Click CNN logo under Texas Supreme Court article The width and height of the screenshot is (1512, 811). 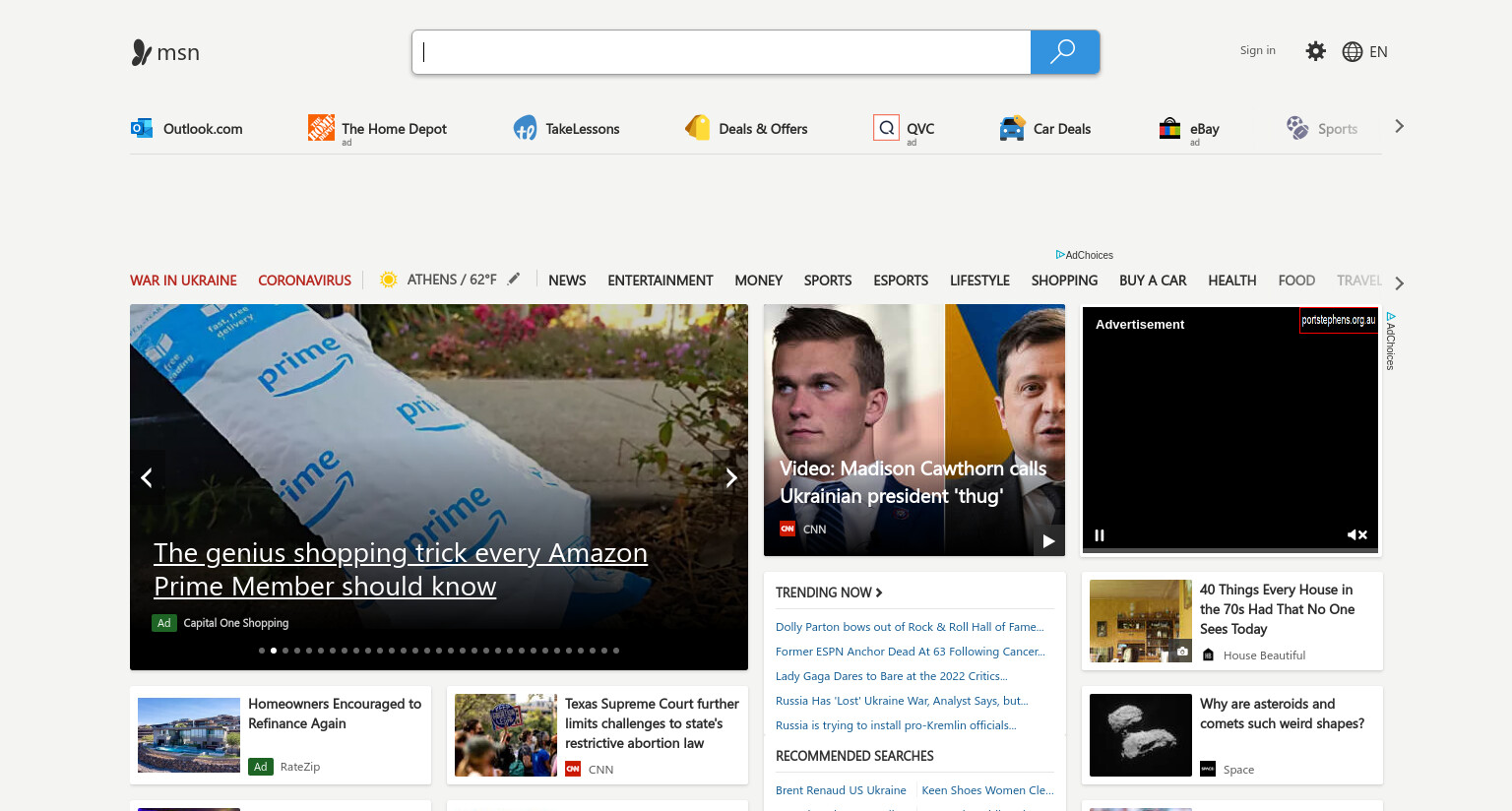point(573,770)
